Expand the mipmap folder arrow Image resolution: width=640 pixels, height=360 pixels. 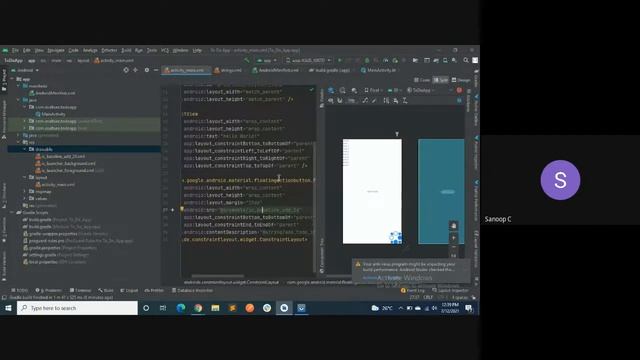(x=24, y=191)
